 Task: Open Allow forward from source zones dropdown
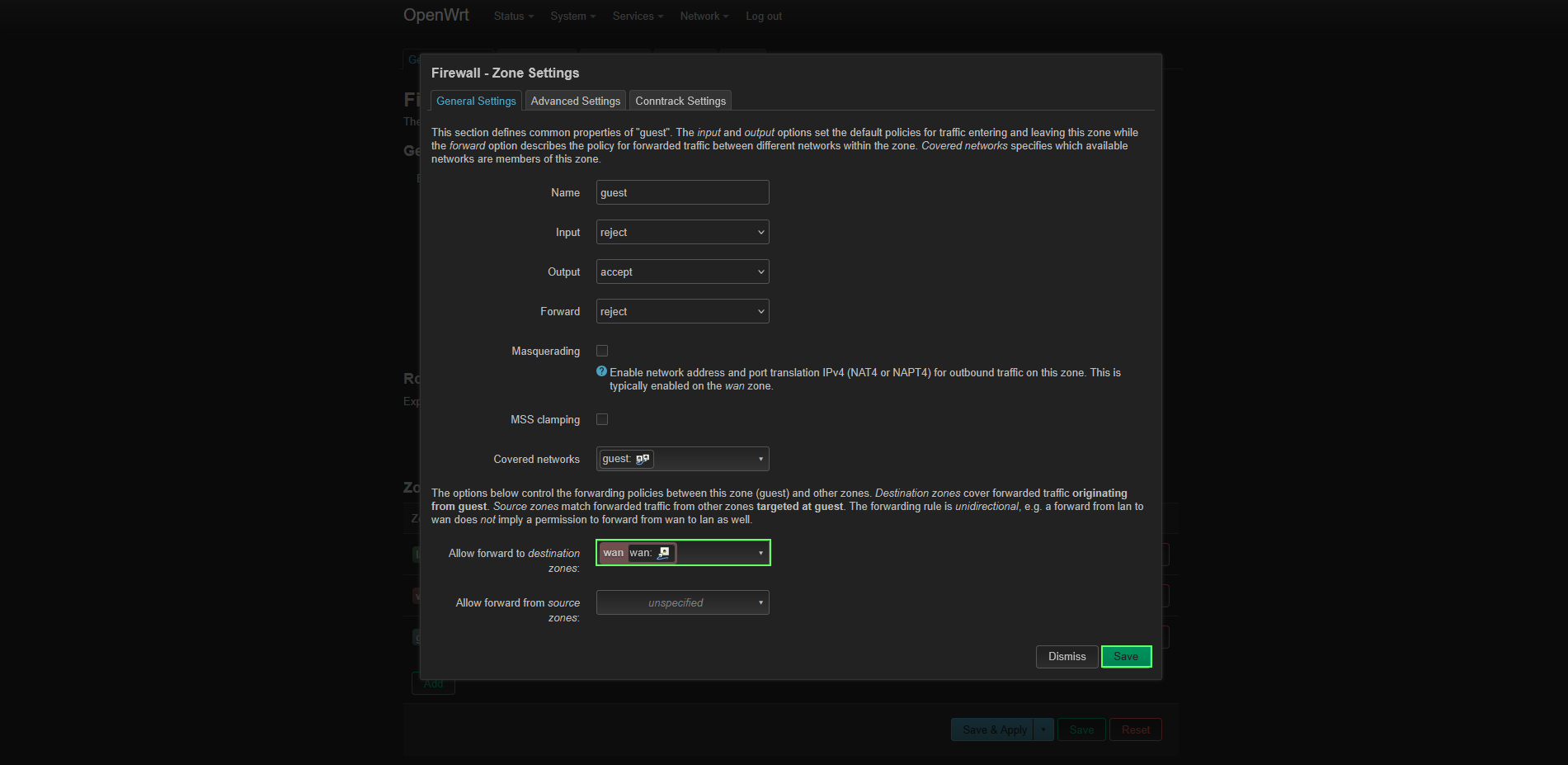point(682,602)
